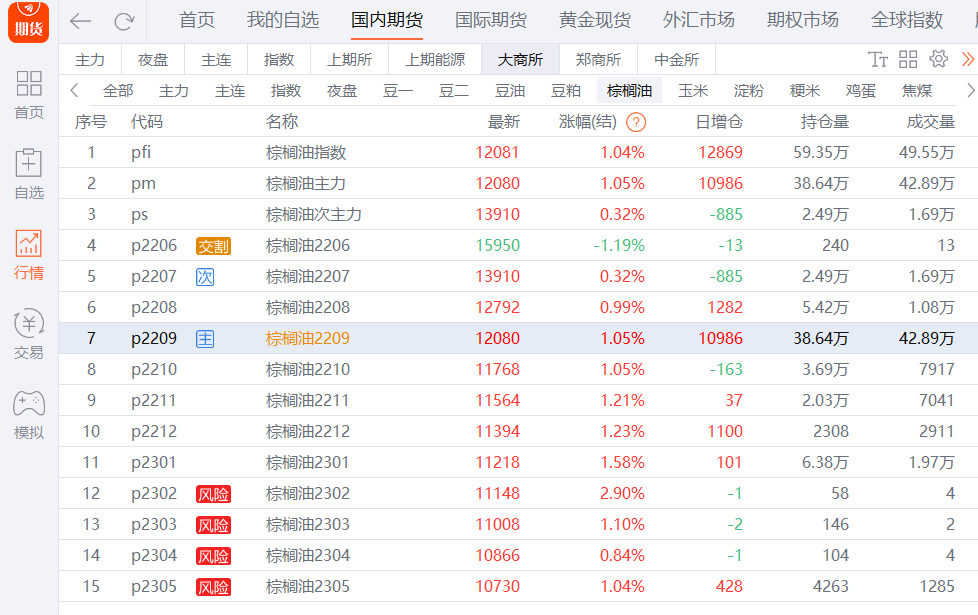The height and width of the screenshot is (615, 978).
Task: Open the grid layout view icon
Action: pos(906,59)
